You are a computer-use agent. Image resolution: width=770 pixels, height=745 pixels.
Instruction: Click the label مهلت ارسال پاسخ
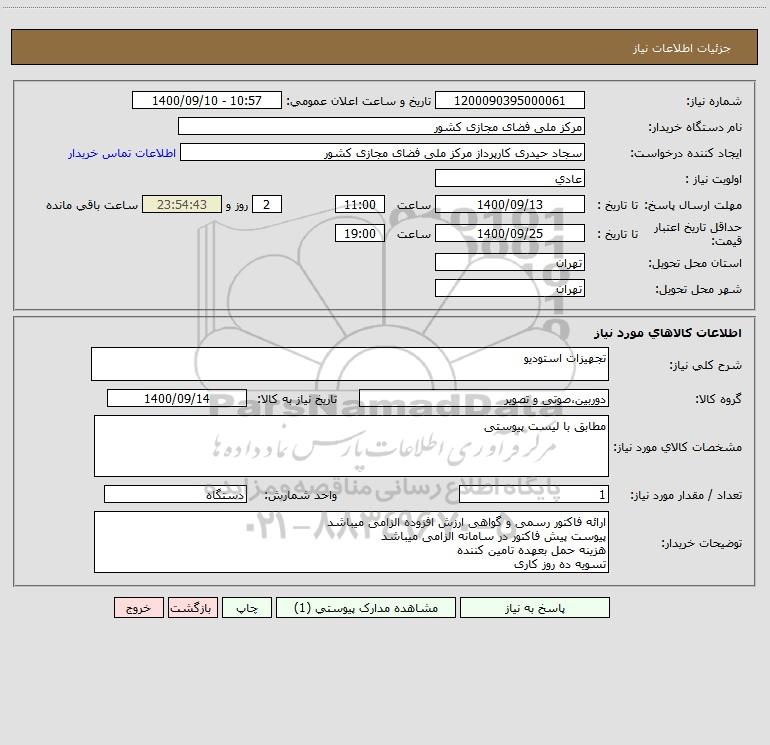pyautogui.click(x=693, y=205)
